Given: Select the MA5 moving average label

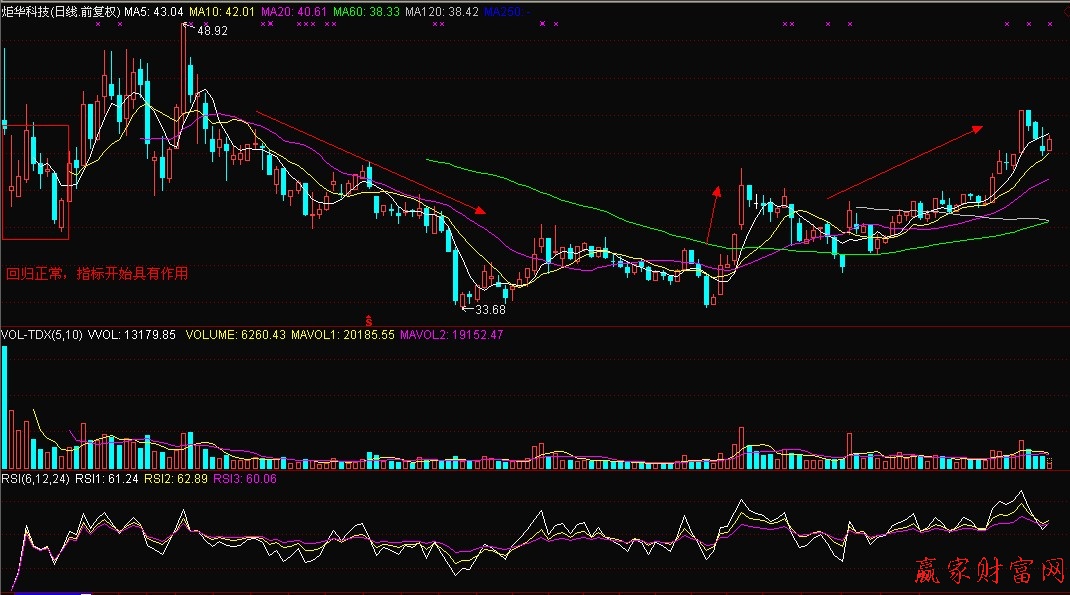Looking at the screenshot, I should [153, 11].
